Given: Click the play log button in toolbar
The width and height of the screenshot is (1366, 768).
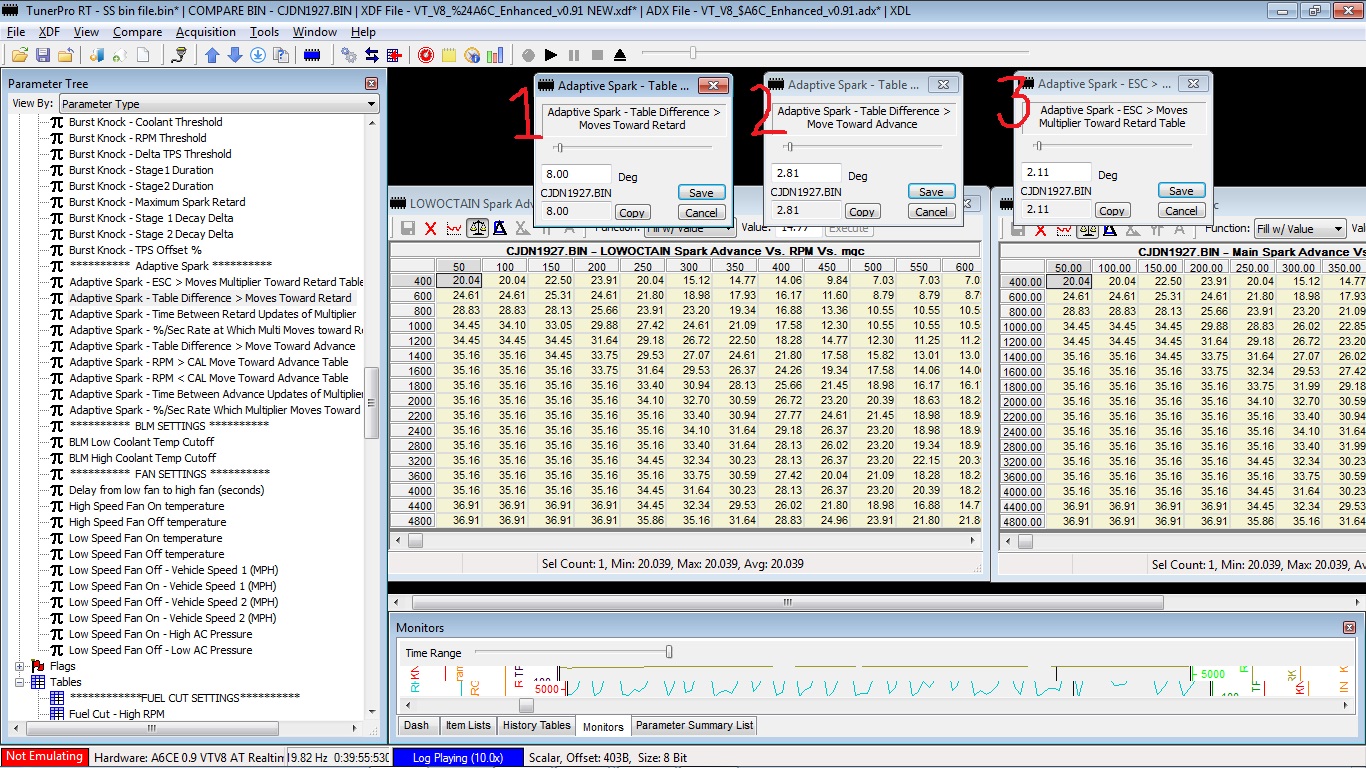Looking at the screenshot, I should [x=551, y=55].
